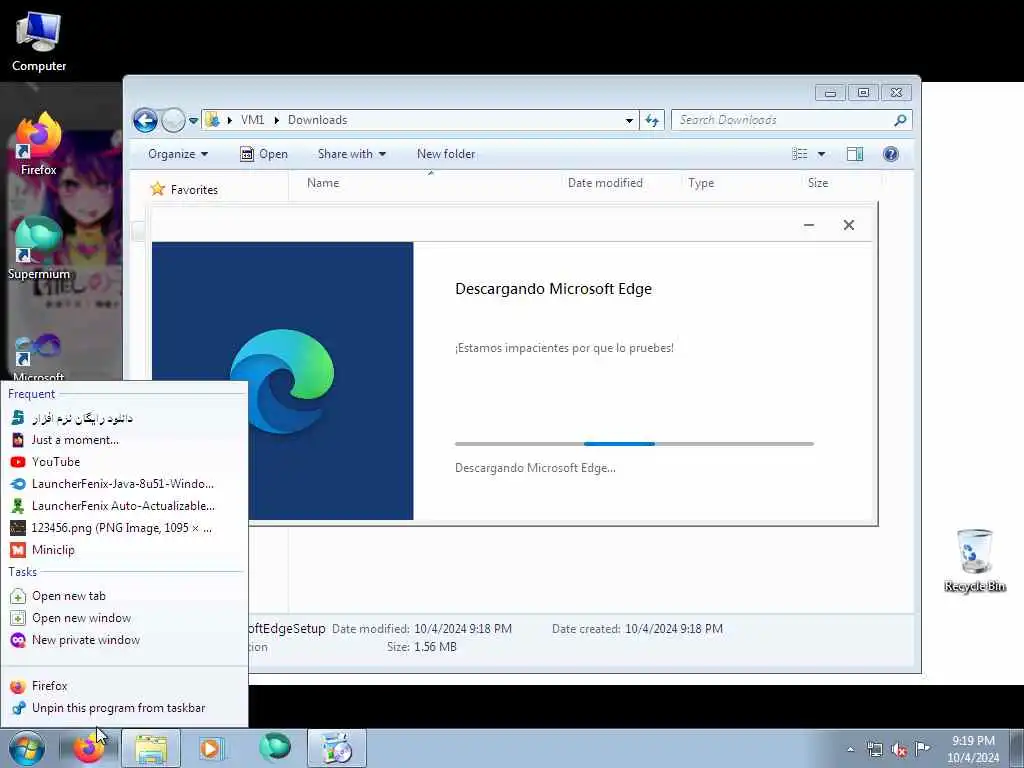Refresh the Downloads folder view
The width and height of the screenshot is (1024, 768).
[x=652, y=120]
